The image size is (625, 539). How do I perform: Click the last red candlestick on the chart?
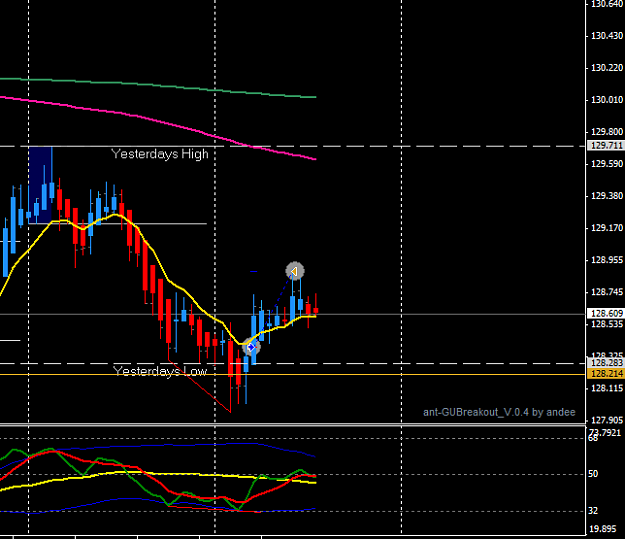coord(316,310)
